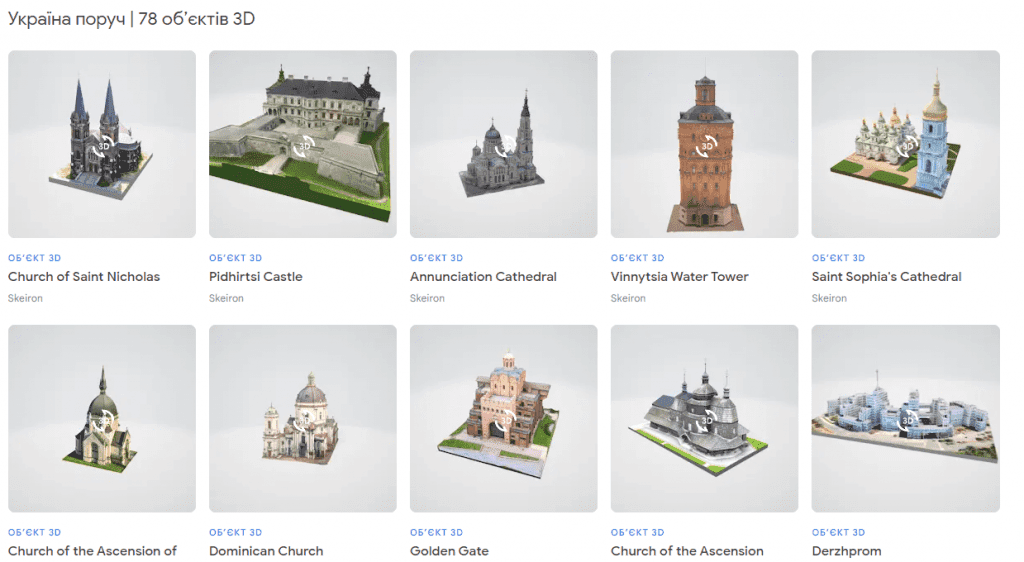Click the 3D rotate icon on Saint Sophia's Cathedral
Screen dimensions: 1024x562
point(907,147)
